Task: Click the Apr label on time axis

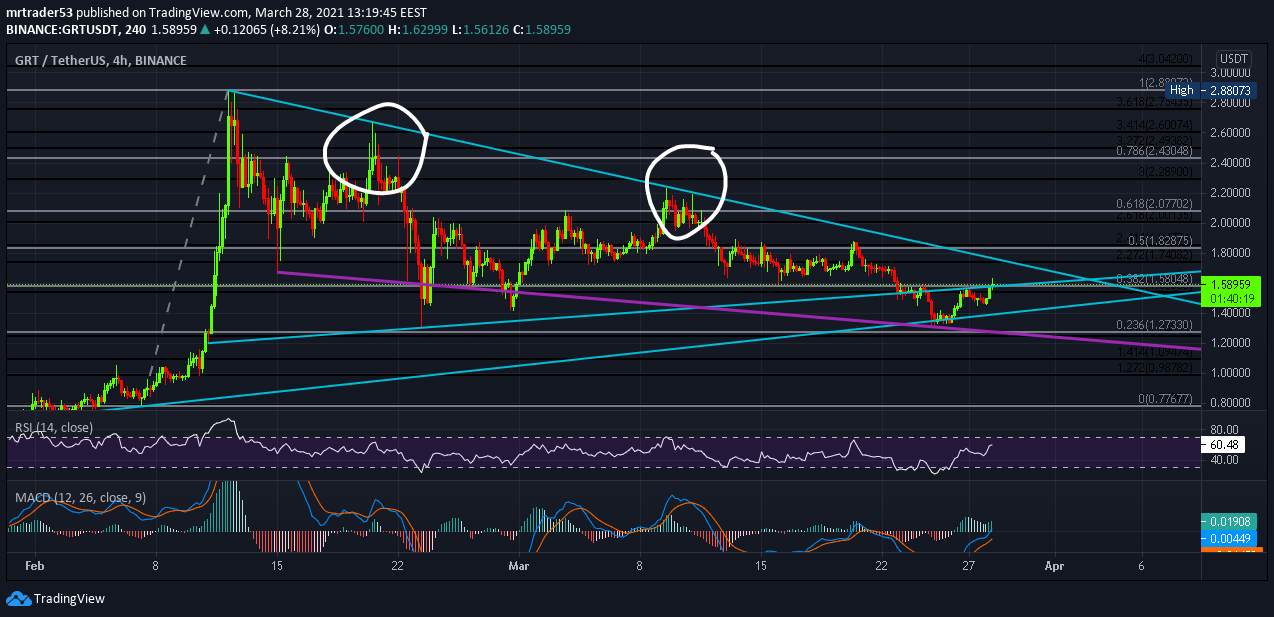Action: pos(1054,565)
